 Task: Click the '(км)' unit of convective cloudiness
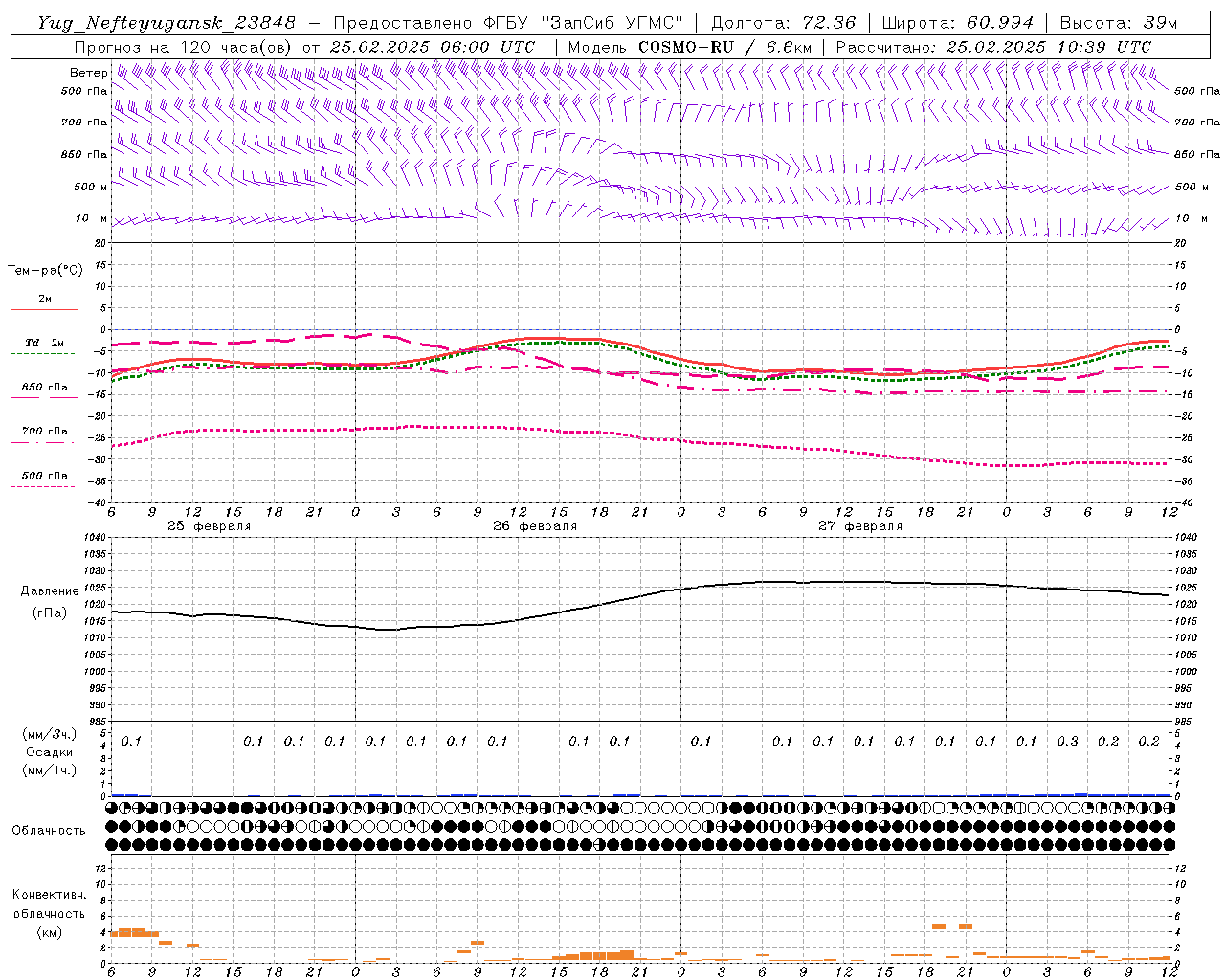coord(50,931)
